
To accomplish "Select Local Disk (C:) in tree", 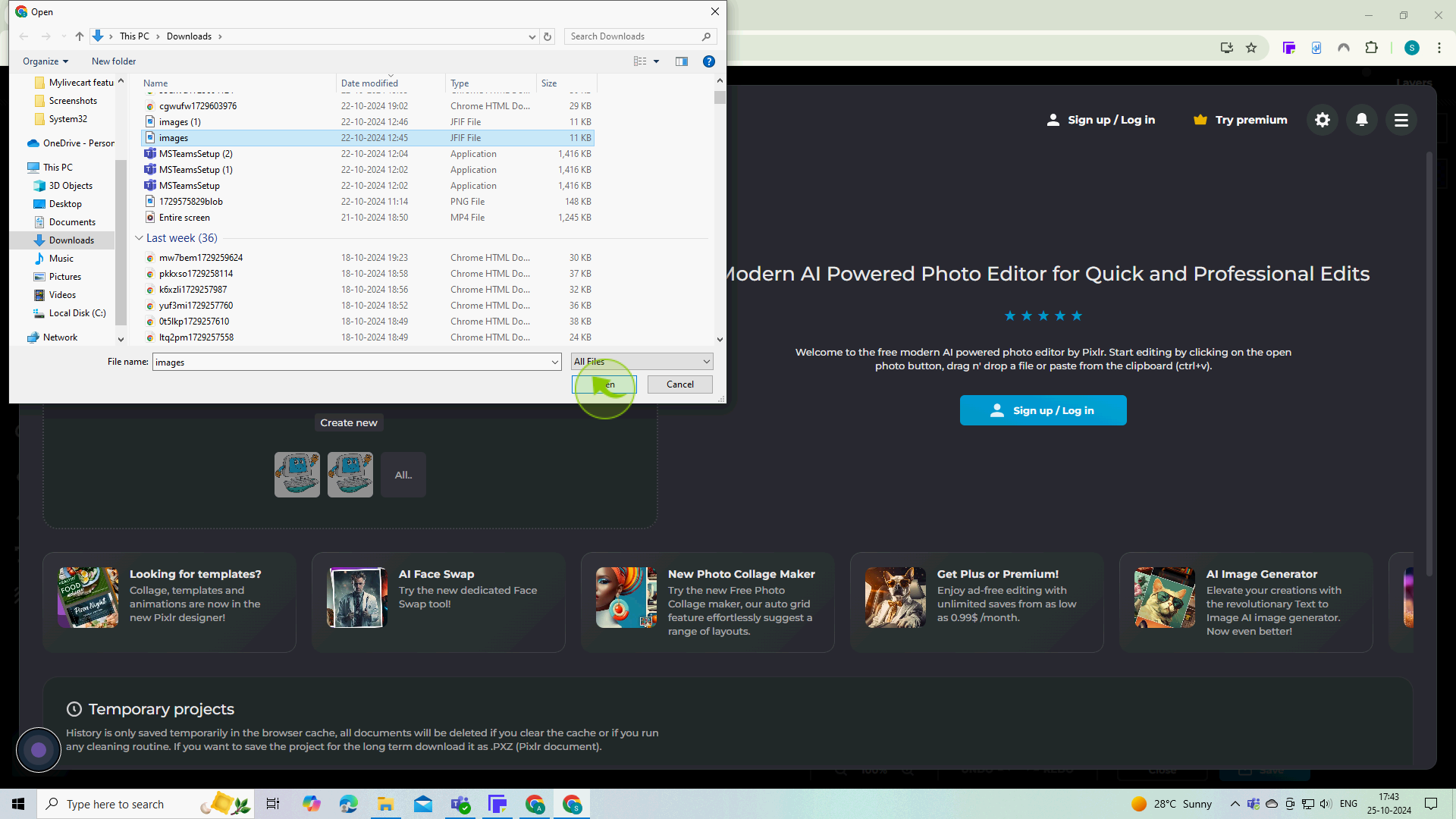I will 77,313.
